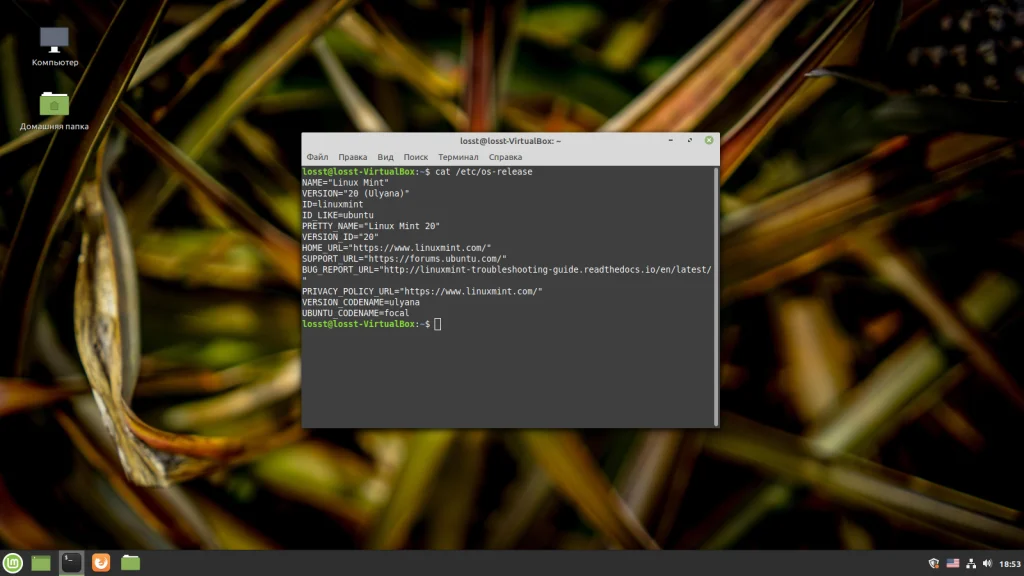
Task: Open the Компьютер desktop icon
Action: pos(55,46)
